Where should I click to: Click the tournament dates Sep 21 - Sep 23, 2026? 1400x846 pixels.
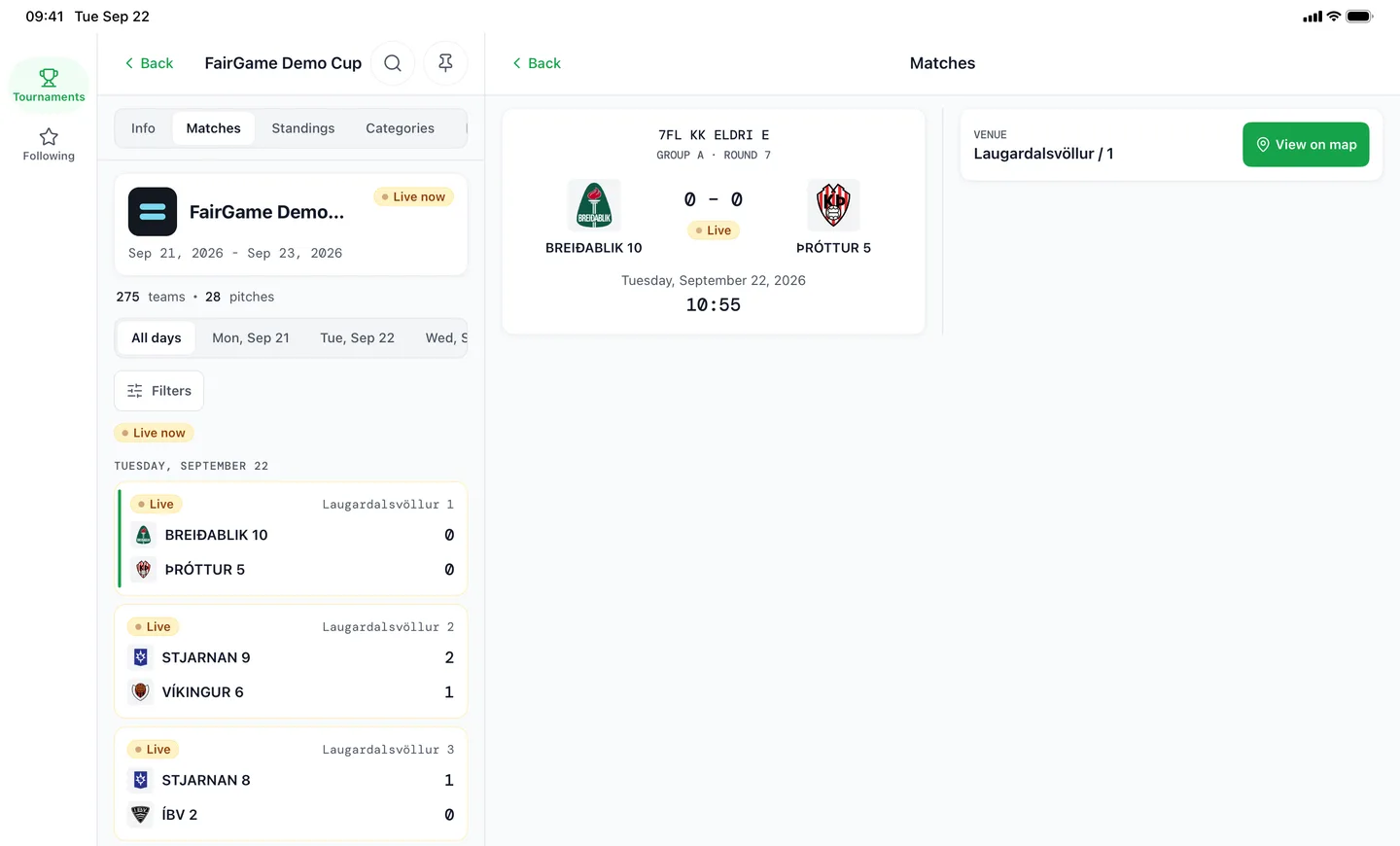[x=235, y=253]
